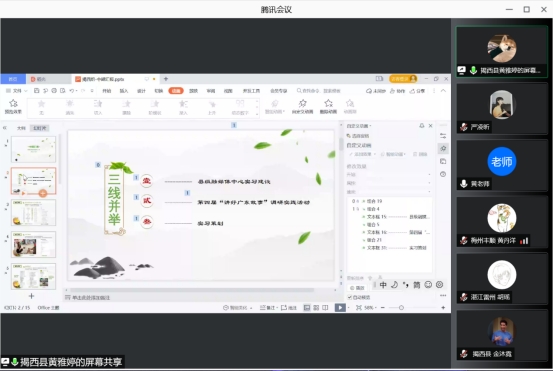Expand the File menu dropdown
The height and width of the screenshot is (371, 554).
tap(17, 91)
